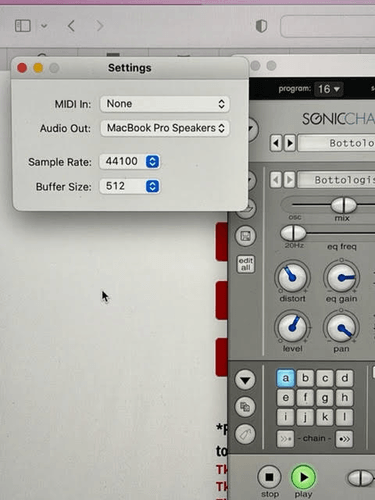Select pattern a in the pattern grid

(286, 378)
